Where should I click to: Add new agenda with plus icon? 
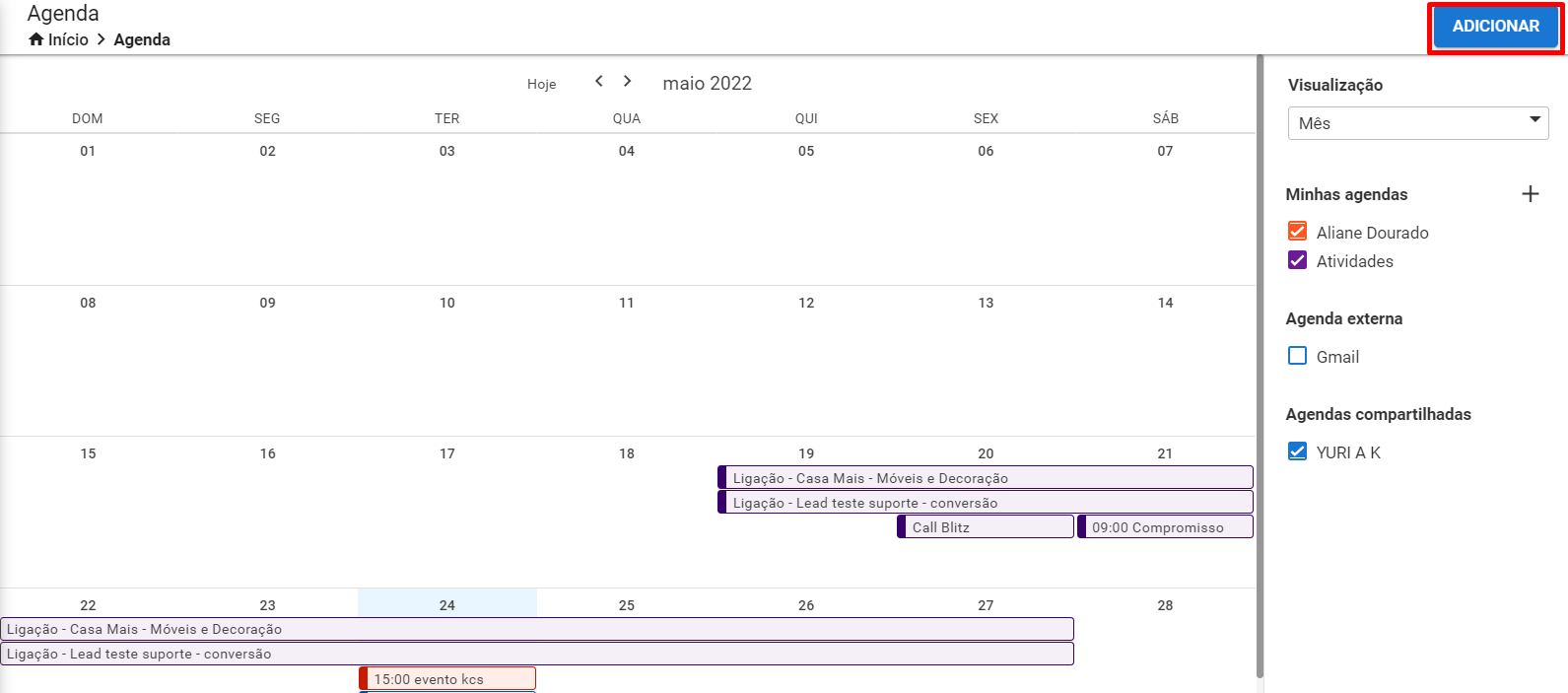pos(1531,194)
